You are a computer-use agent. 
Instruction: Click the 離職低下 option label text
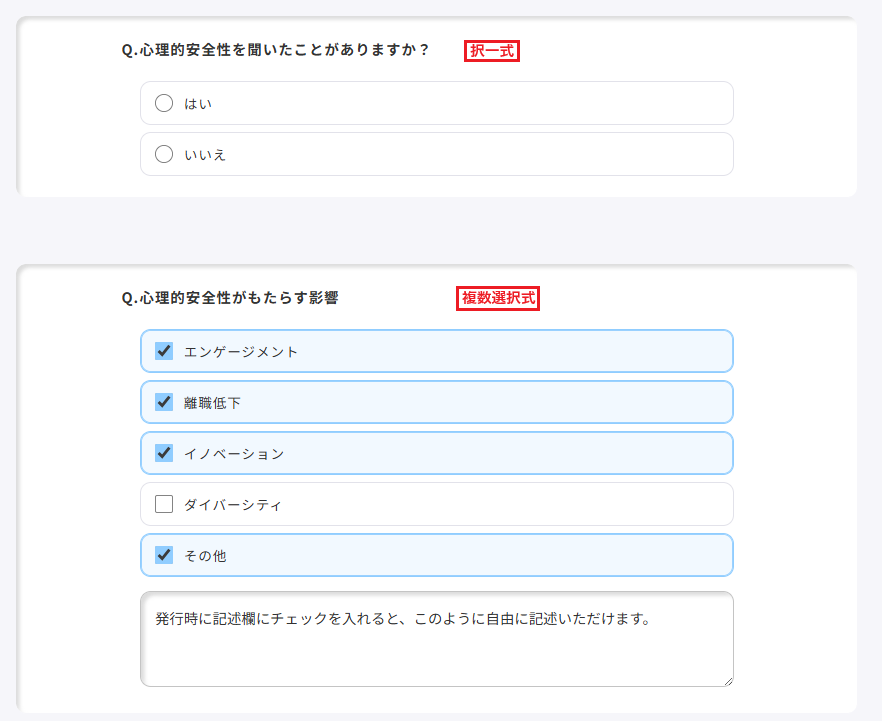point(213,403)
